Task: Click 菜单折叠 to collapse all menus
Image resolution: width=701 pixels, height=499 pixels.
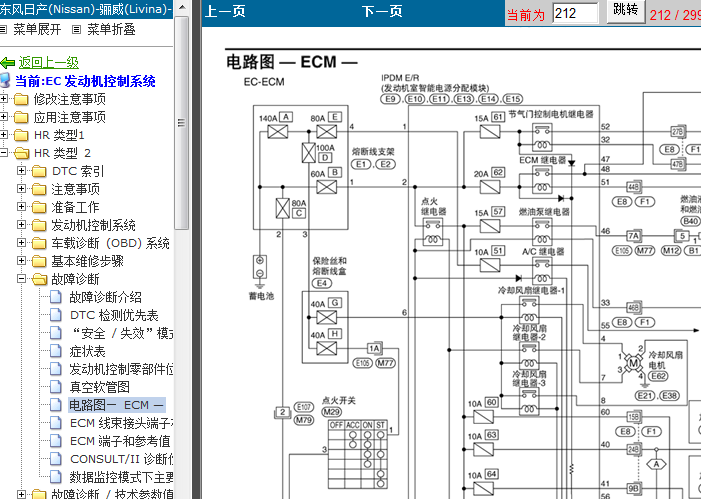Action: 111,30
